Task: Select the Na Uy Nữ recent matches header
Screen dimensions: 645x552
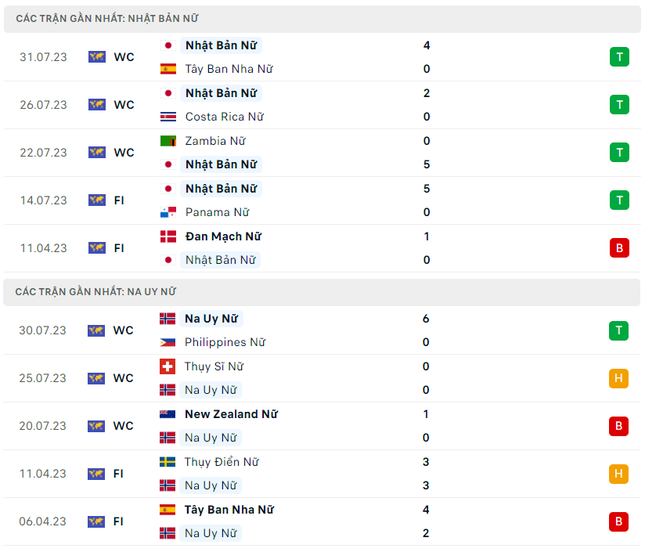Action: tap(322, 292)
